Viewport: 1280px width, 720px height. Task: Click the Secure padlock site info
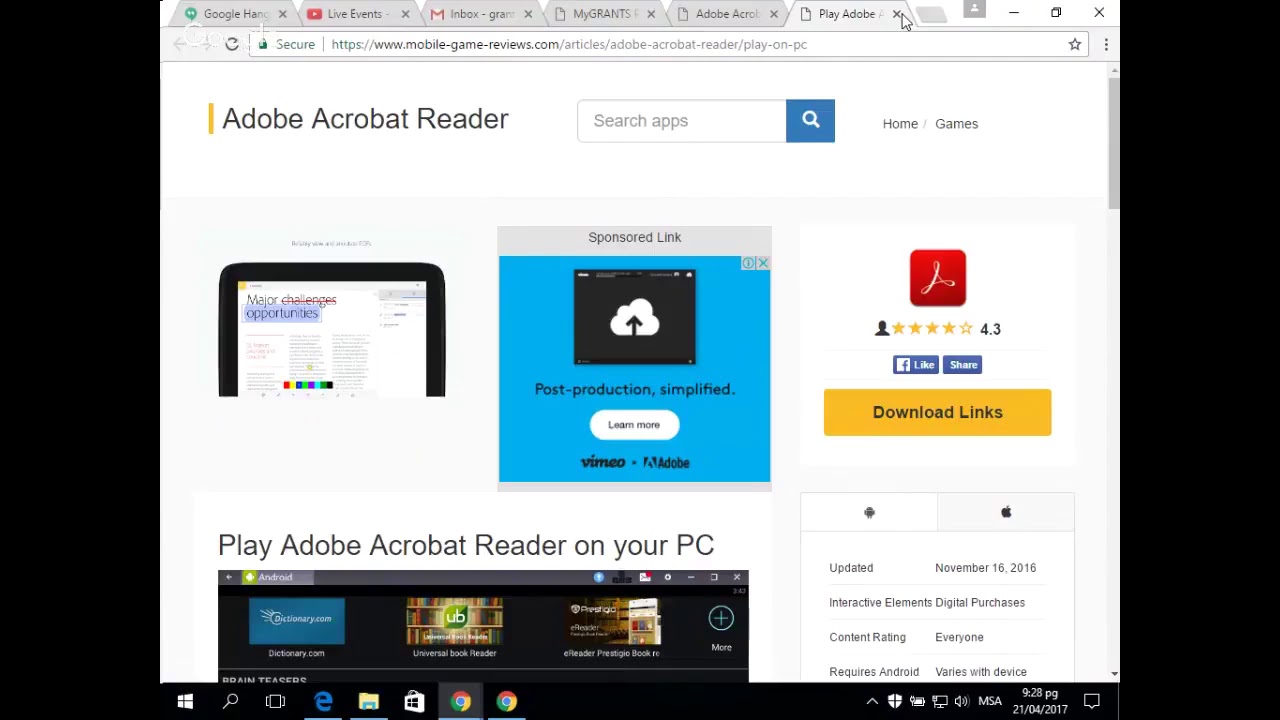[286, 44]
